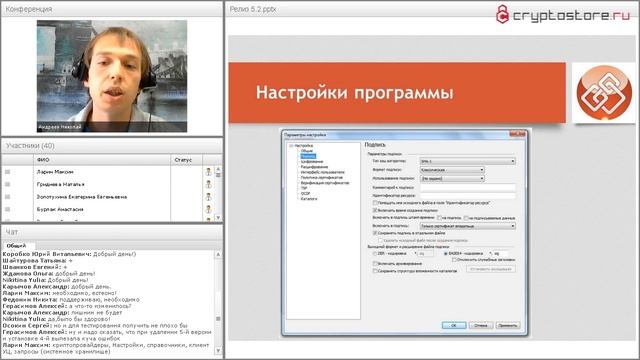The width and height of the screenshot is (640, 360).
Task: Click the chat panel scrollbar thumb
Action: (x=218, y=318)
